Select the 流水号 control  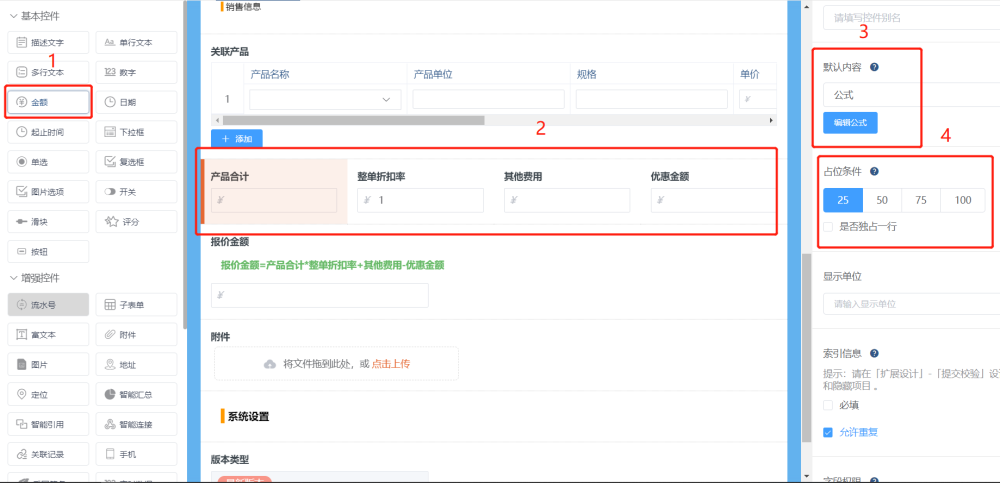48,305
